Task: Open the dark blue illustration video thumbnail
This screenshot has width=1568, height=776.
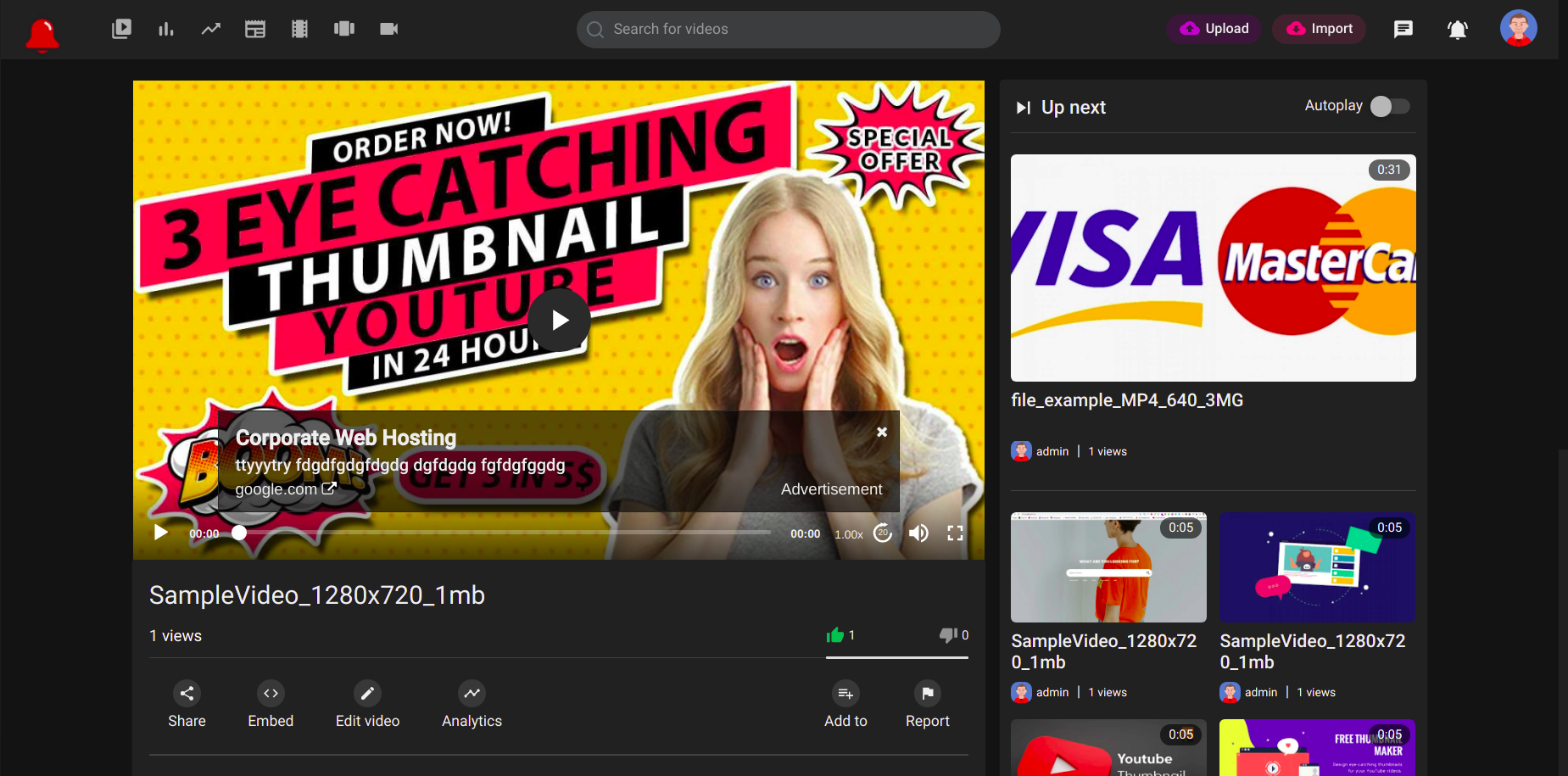Action: coord(1317,567)
